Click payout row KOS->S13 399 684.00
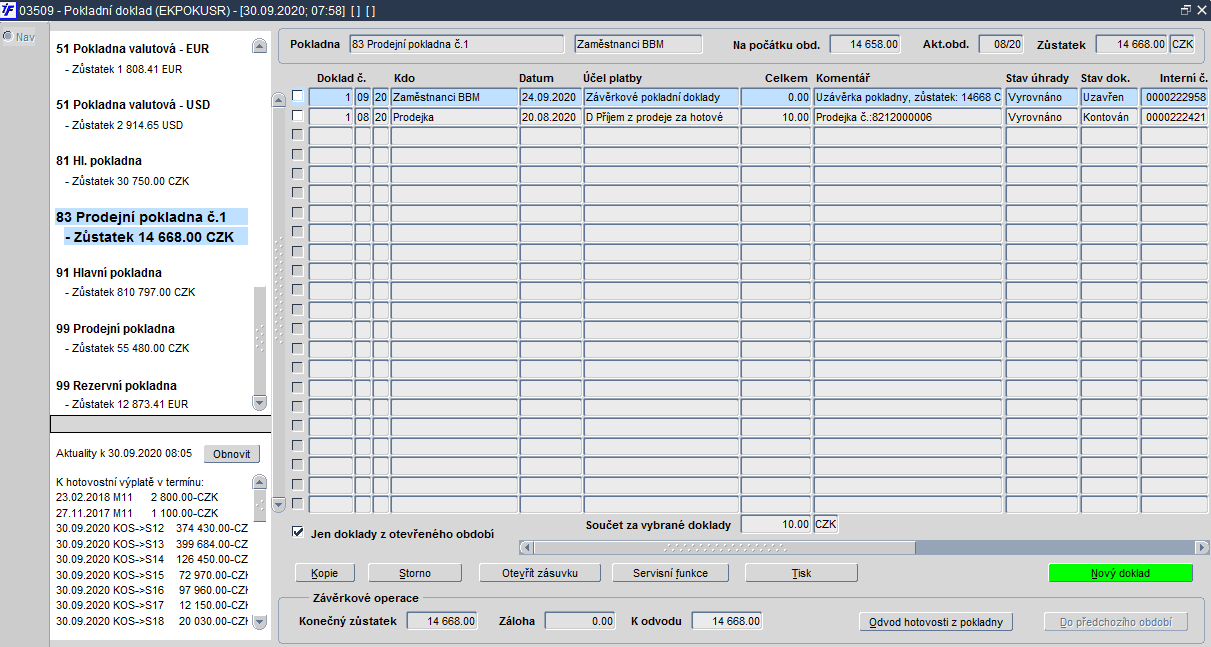1211x647 pixels. pyautogui.click(x=152, y=543)
